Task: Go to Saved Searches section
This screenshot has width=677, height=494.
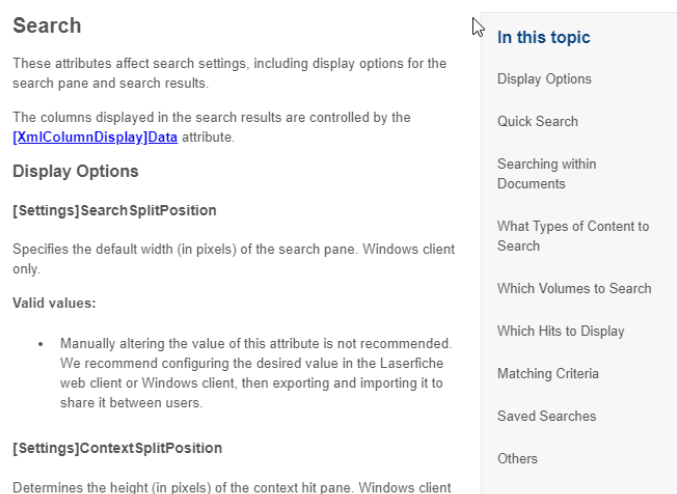Action: click(x=547, y=416)
